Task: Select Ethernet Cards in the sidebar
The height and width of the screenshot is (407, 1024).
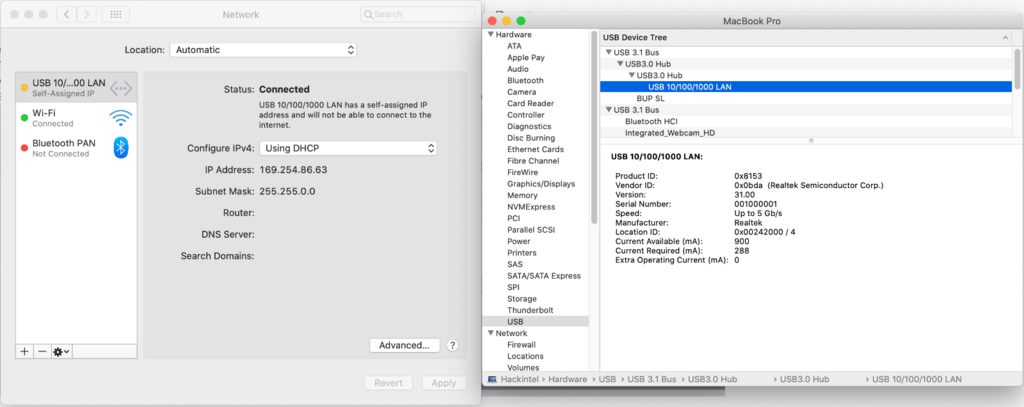Action: click(535, 150)
